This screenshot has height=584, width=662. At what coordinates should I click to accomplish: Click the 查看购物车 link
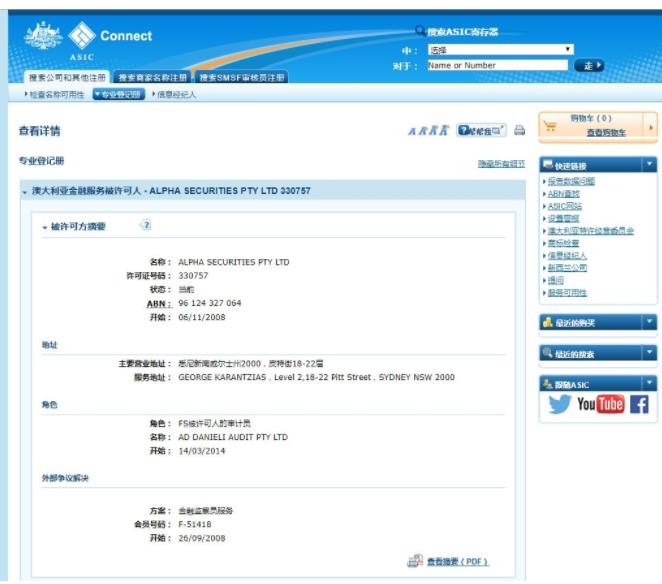pyautogui.click(x=606, y=132)
